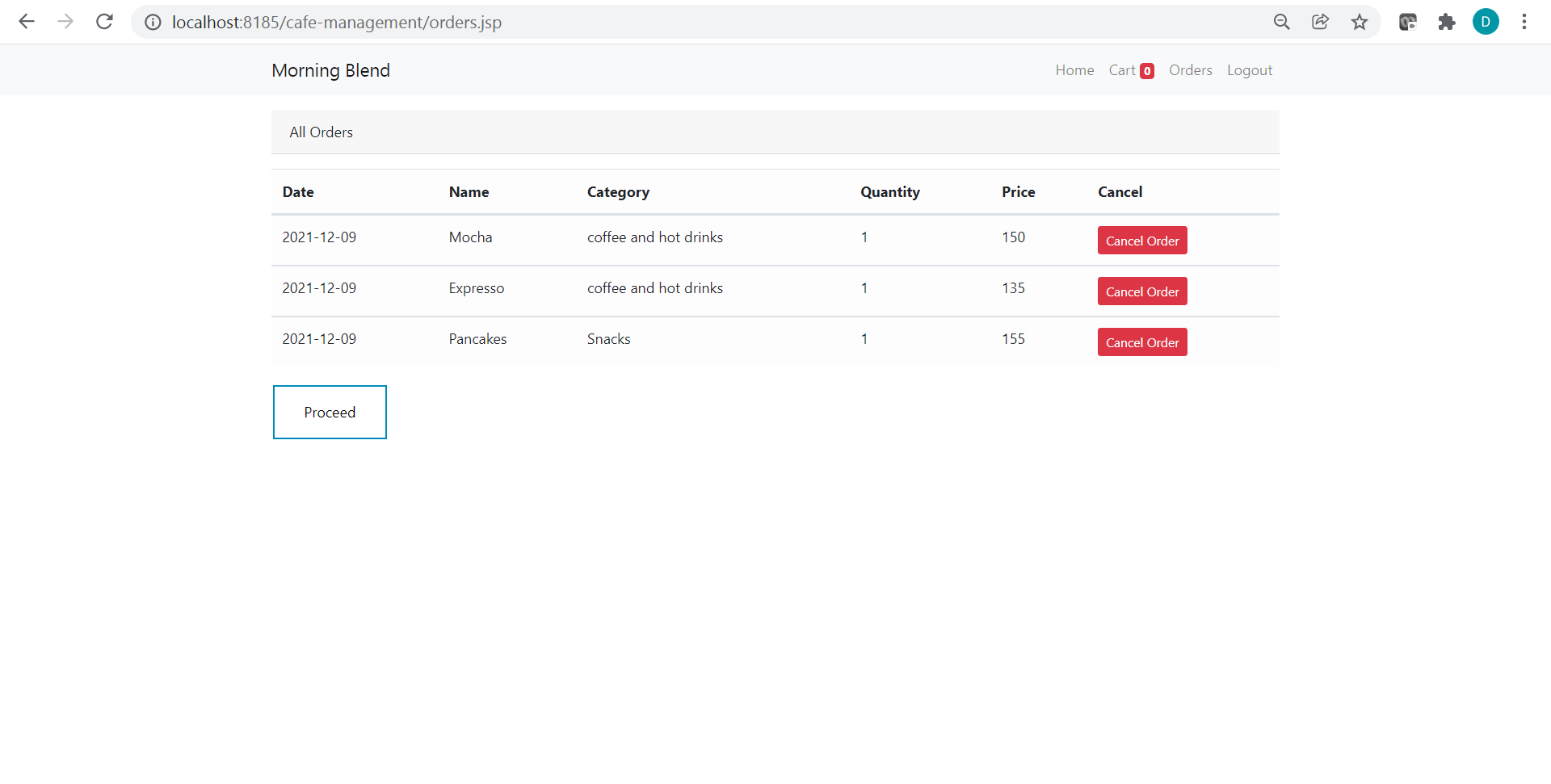1551x784 pixels.
Task: Click the share icon in the toolbar
Action: 1321,22
